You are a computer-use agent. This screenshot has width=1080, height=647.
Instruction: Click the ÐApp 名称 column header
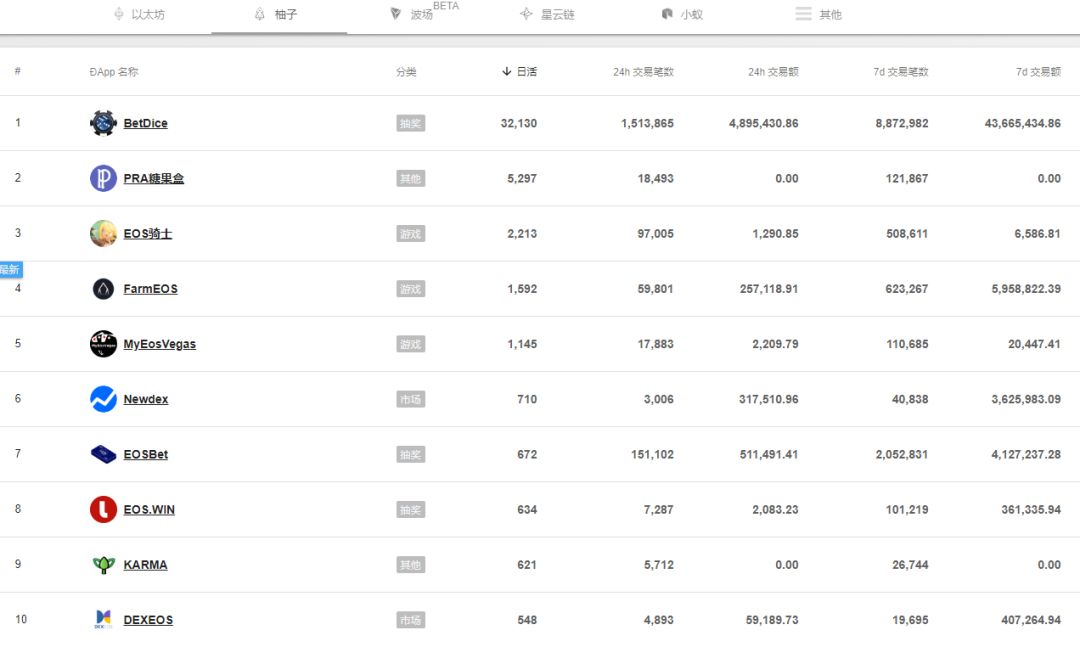pyautogui.click(x=114, y=72)
